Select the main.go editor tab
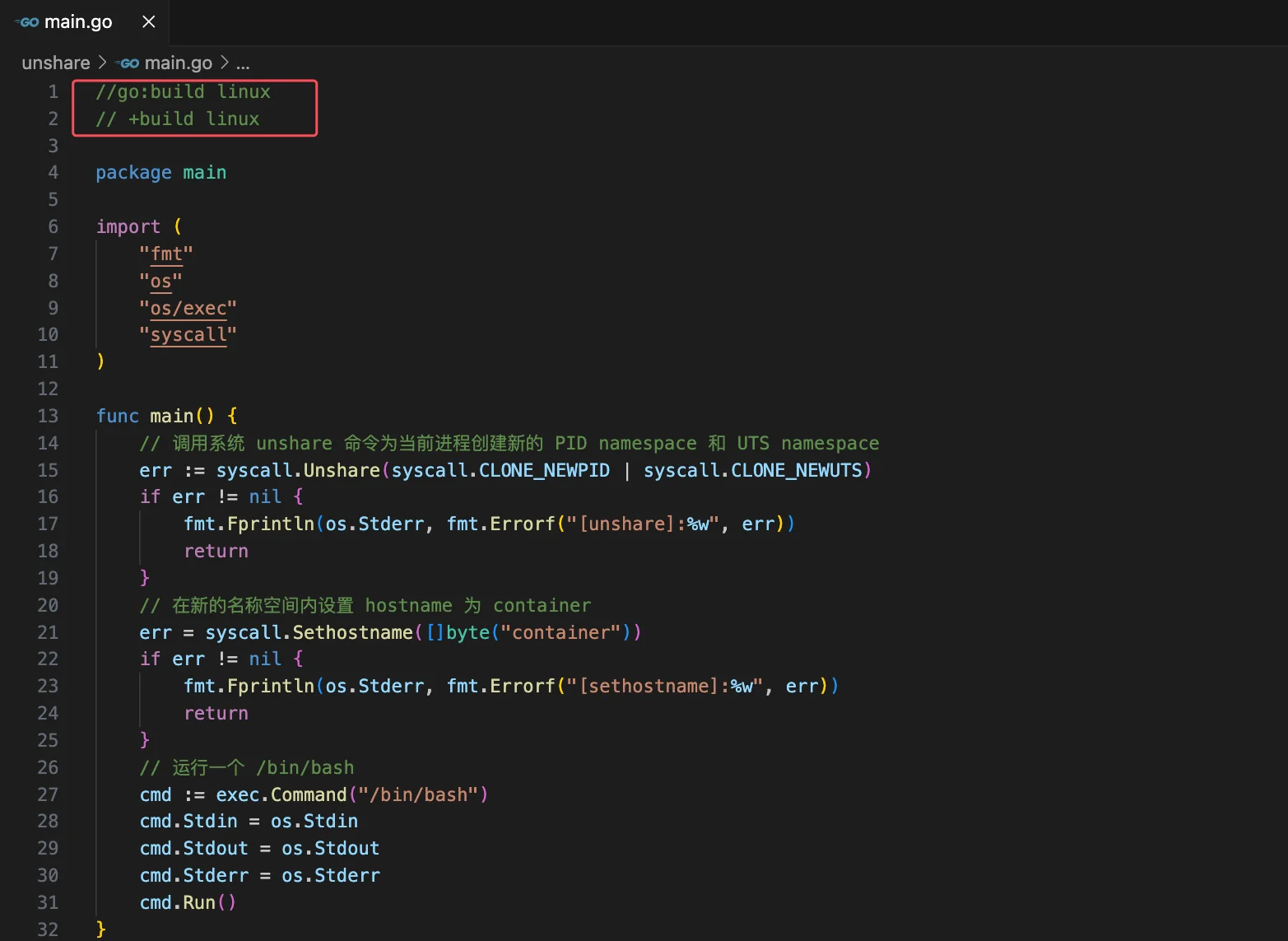Image resolution: width=1288 pixels, height=941 pixels. click(78, 22)
